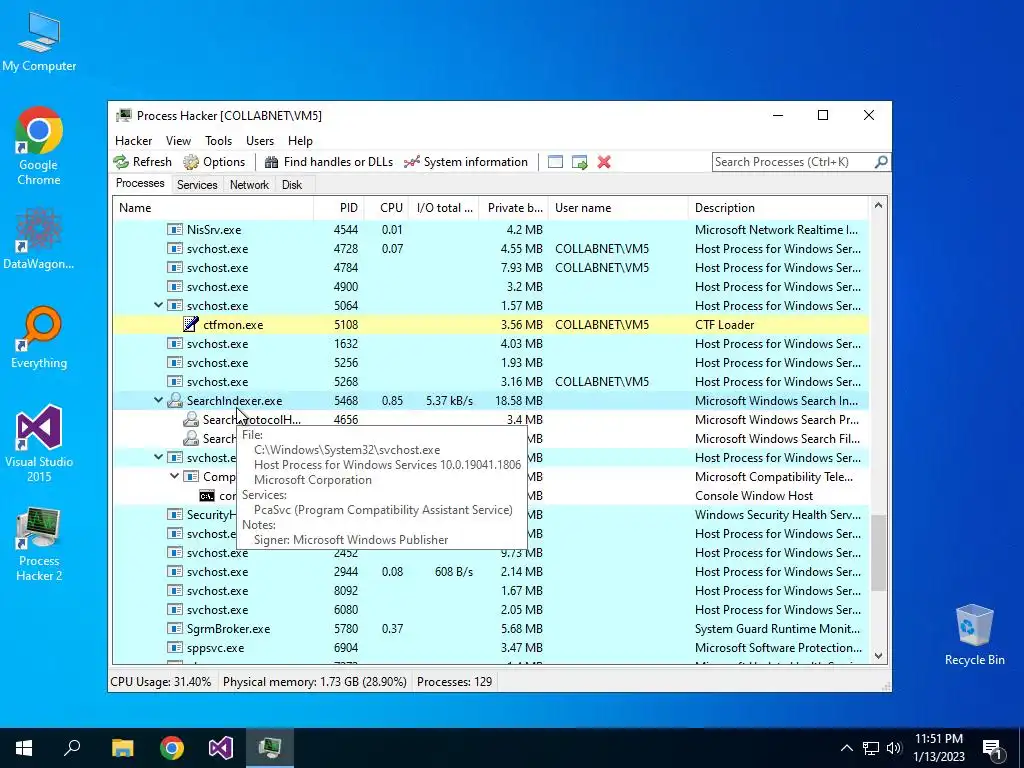Sort by Private bytes column header
Viewport: 1024px width, 768px height.
(514, 208)
